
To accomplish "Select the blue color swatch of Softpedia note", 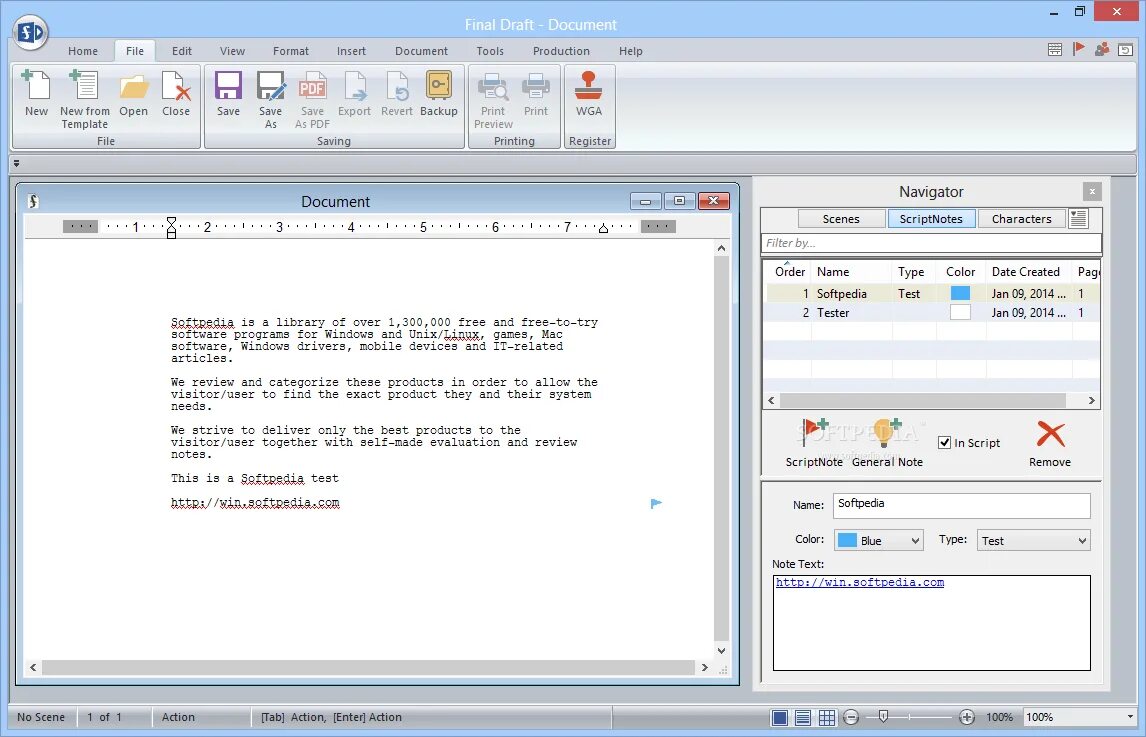I will click(960, 293).
